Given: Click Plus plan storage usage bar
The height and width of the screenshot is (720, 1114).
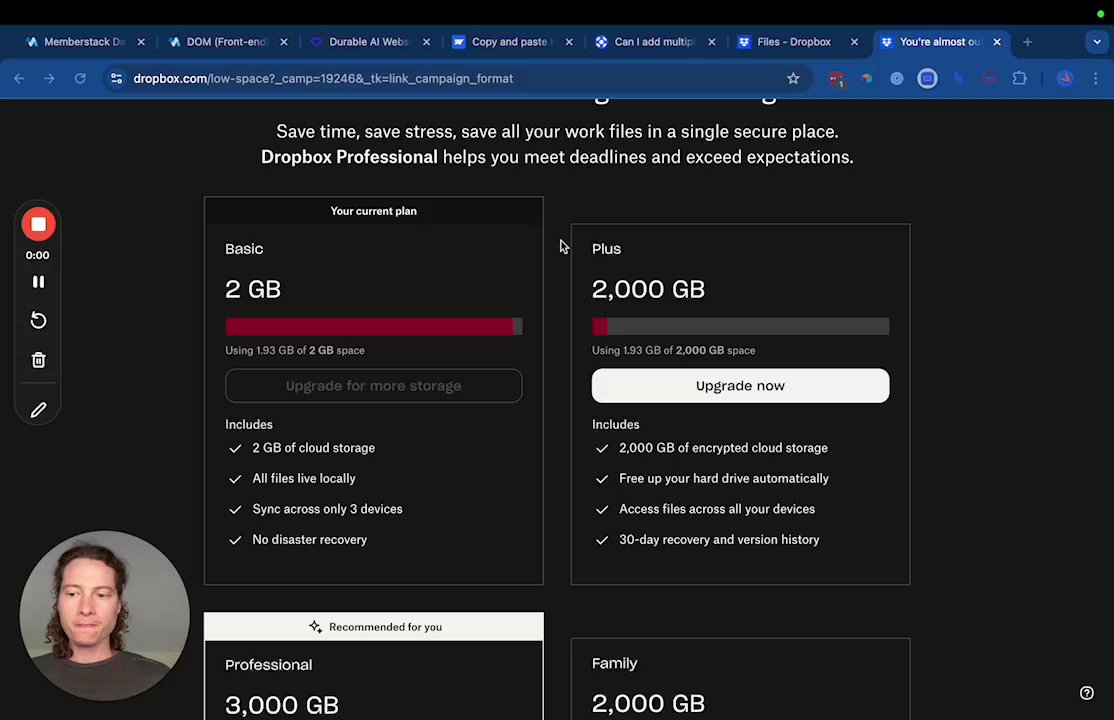Looking at the screenshot, I should (x=740, y=326).
